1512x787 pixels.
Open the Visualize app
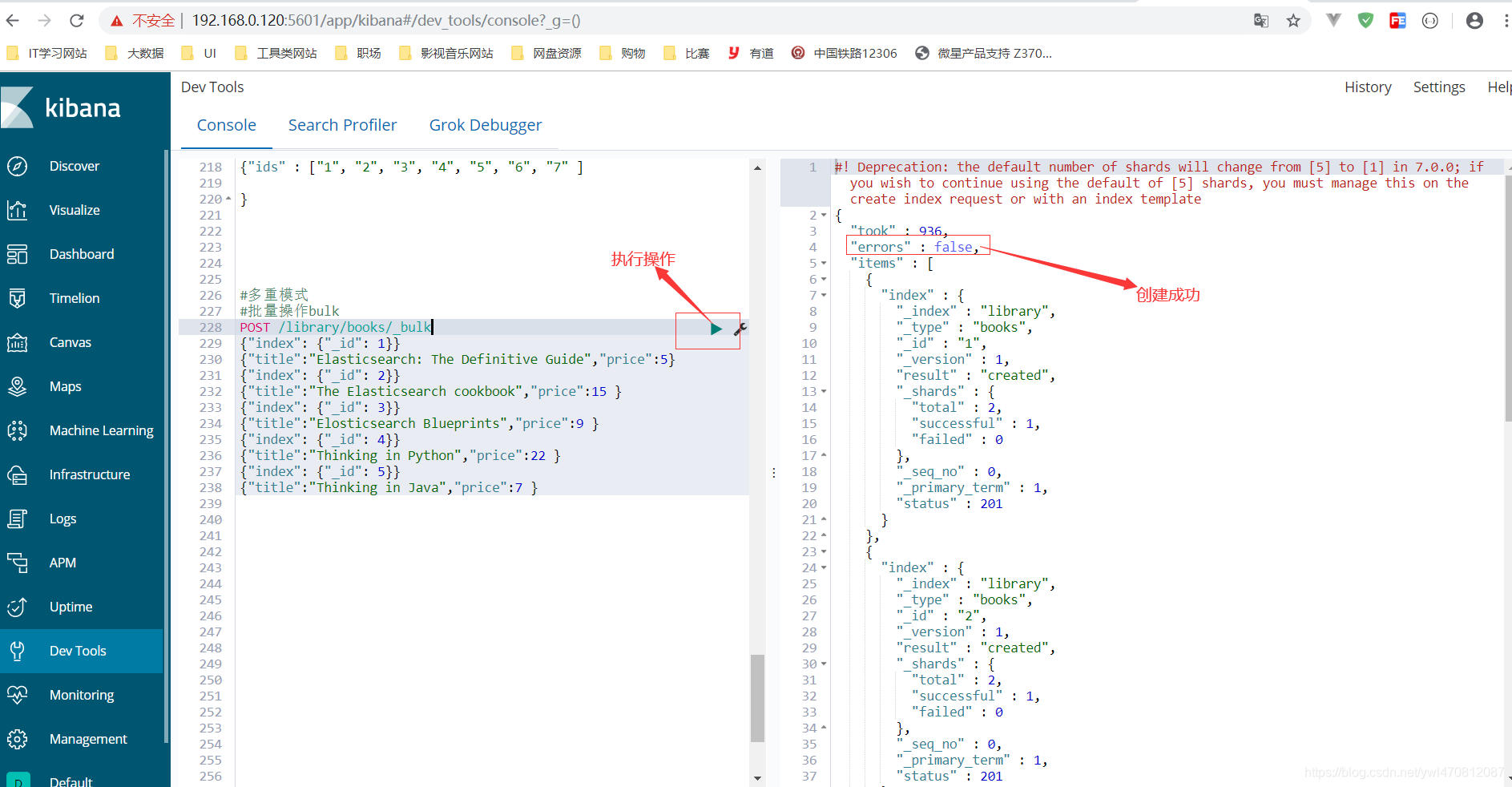point(75,210)
